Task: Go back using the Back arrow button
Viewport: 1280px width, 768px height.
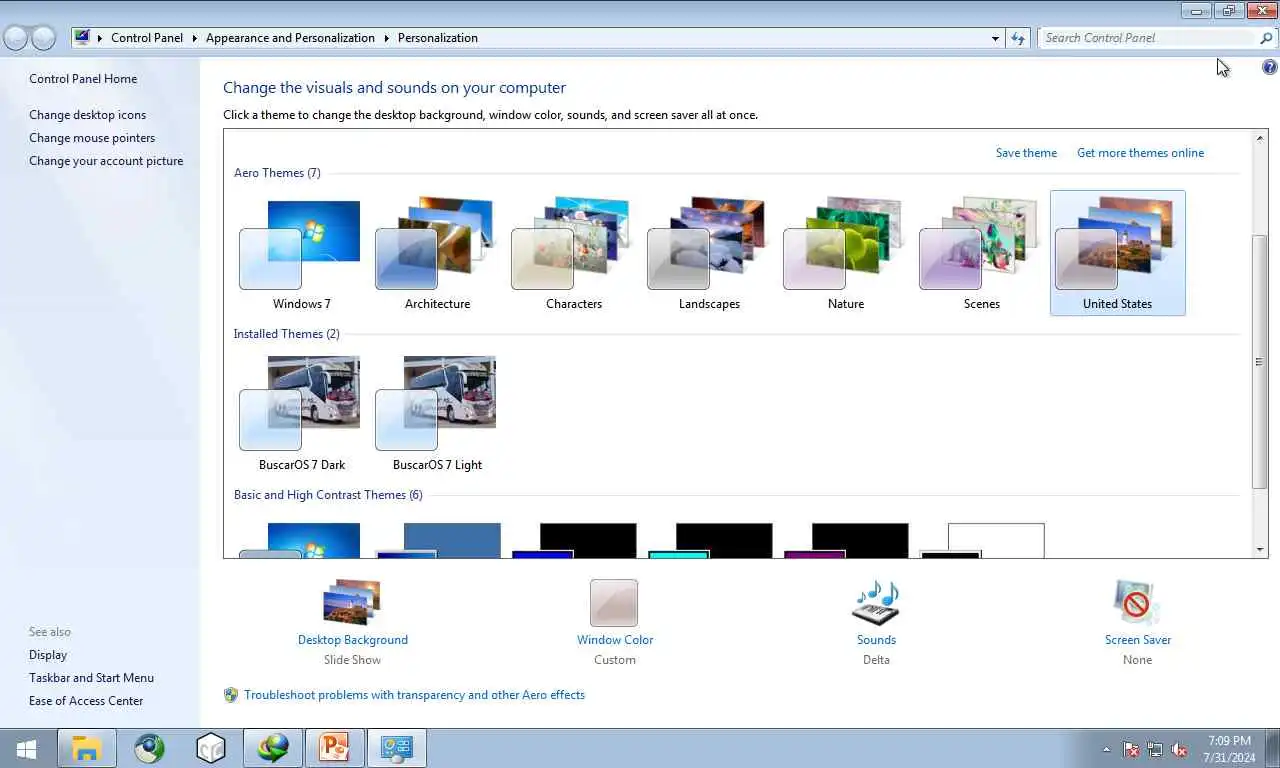Action: click(16, 38)
